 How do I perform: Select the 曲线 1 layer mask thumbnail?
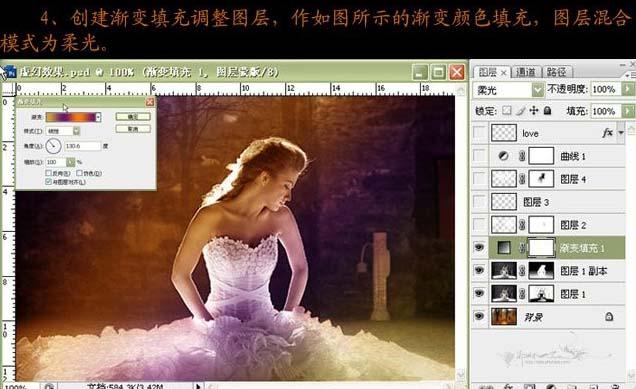[x=541, y=156]
